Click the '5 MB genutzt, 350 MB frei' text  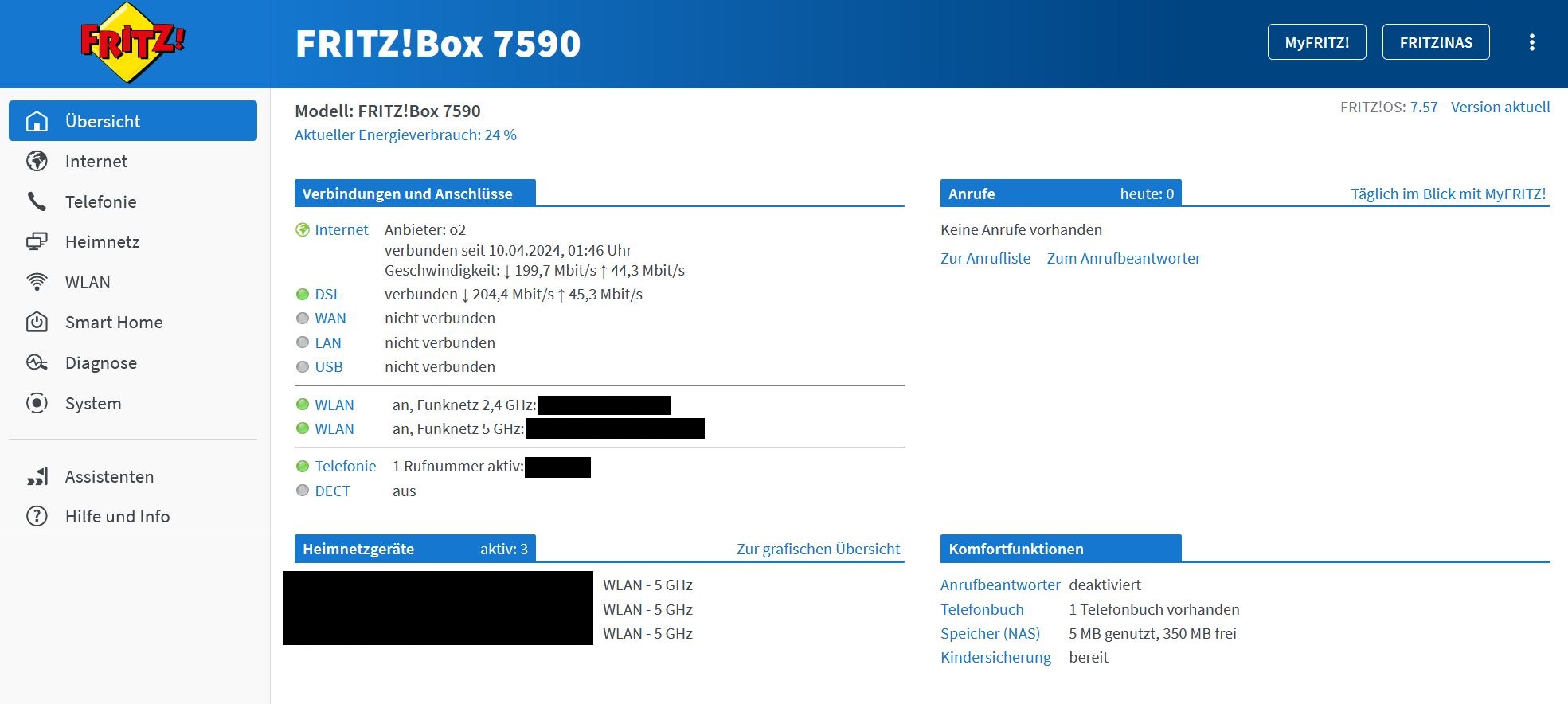point(1152,634)
